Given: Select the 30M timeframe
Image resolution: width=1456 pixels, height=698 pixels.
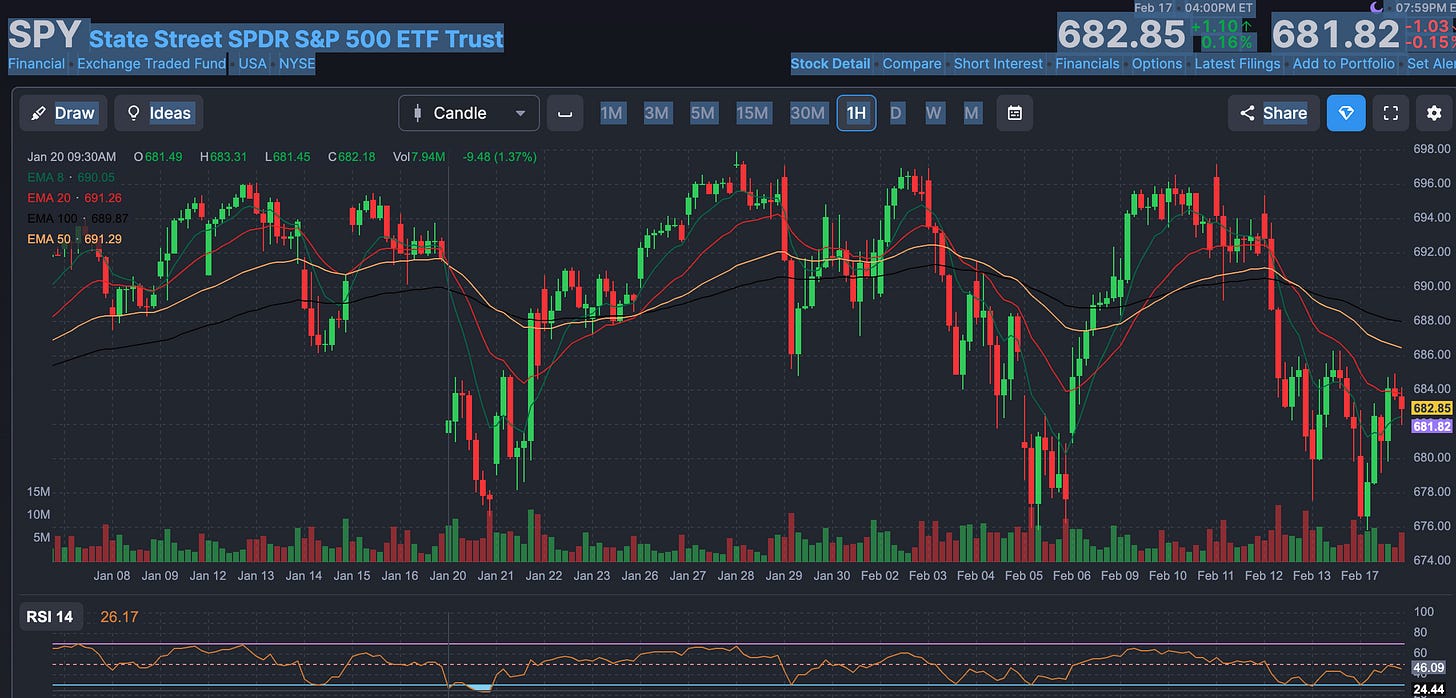Looking at the screenshot, I should (808, 113).
